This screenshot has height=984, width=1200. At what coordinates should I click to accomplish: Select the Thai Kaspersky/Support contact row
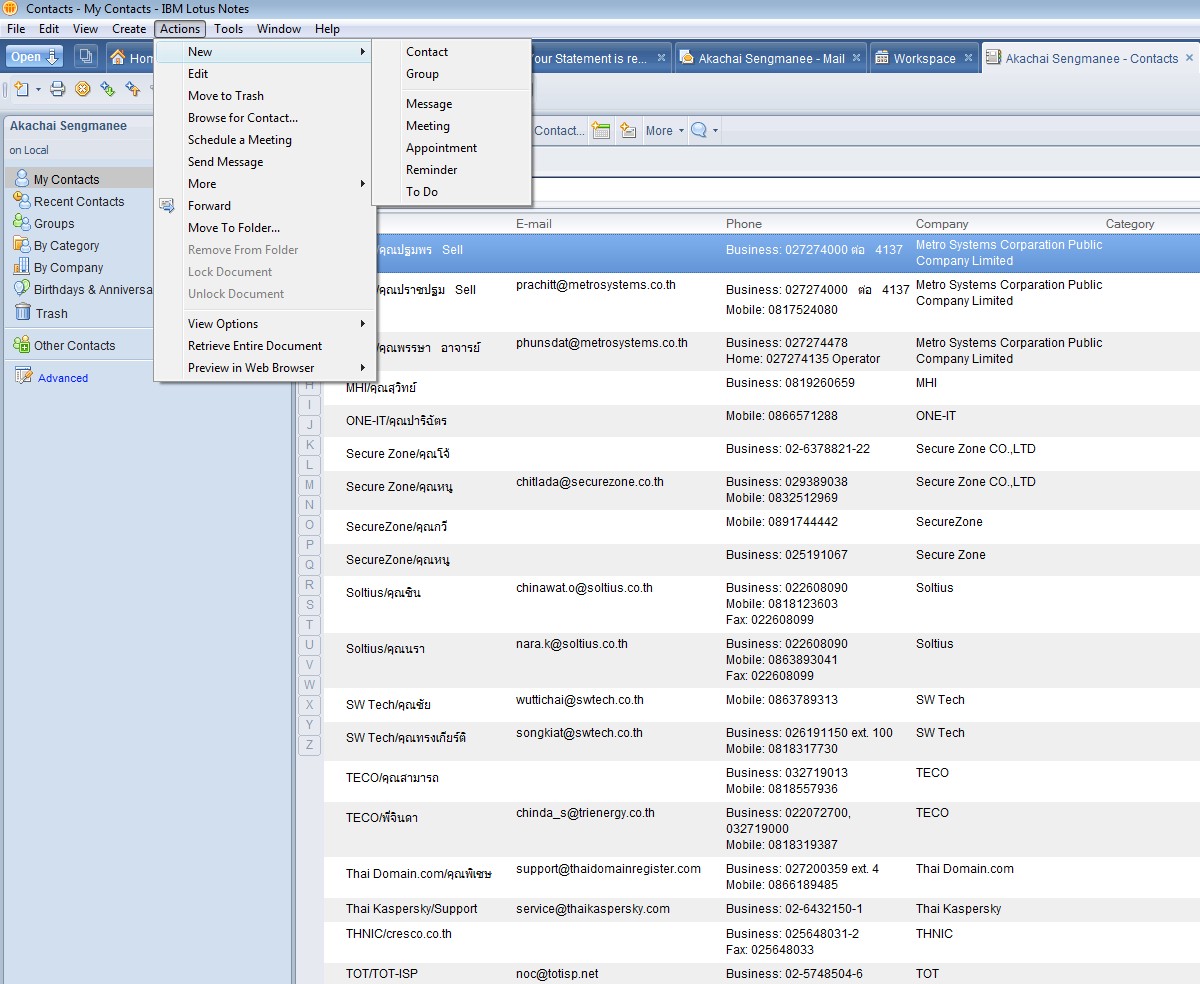762,909
